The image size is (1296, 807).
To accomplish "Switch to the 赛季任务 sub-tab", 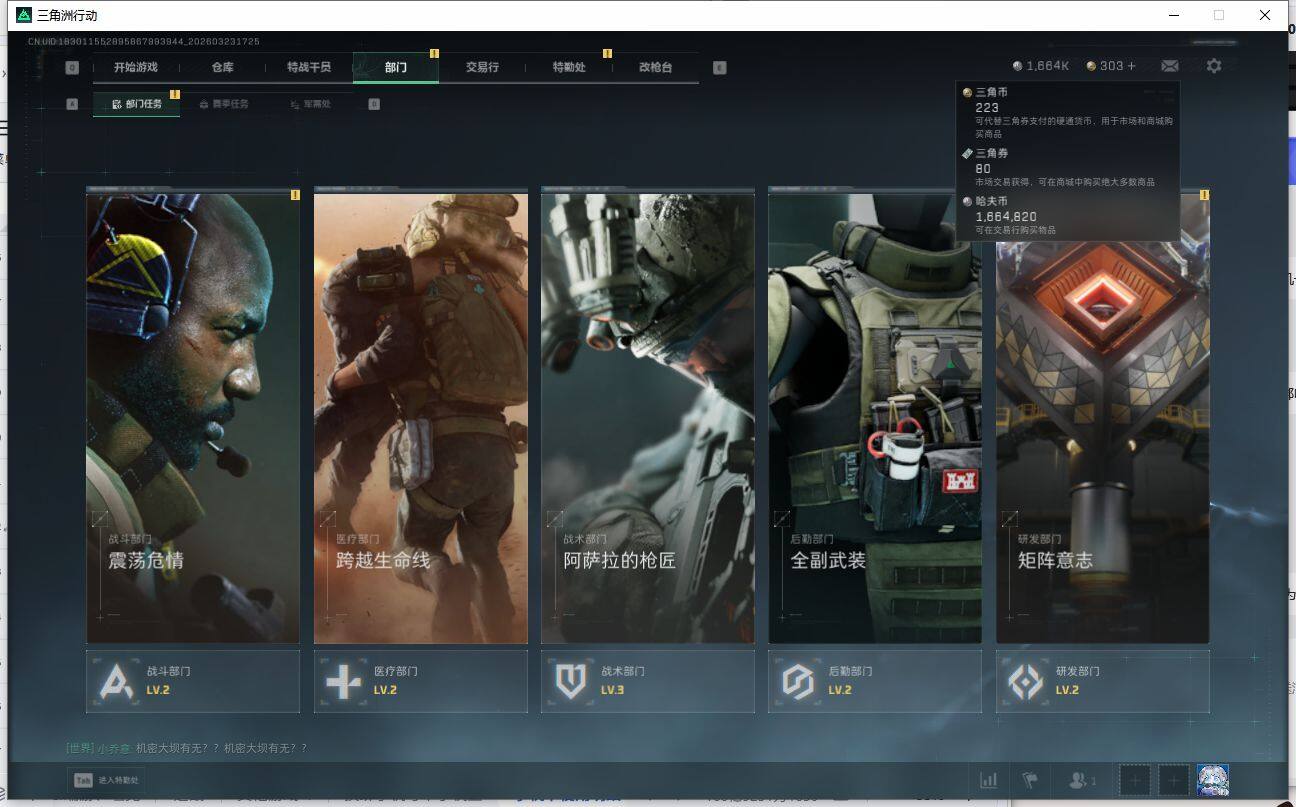I will point(224,104).
